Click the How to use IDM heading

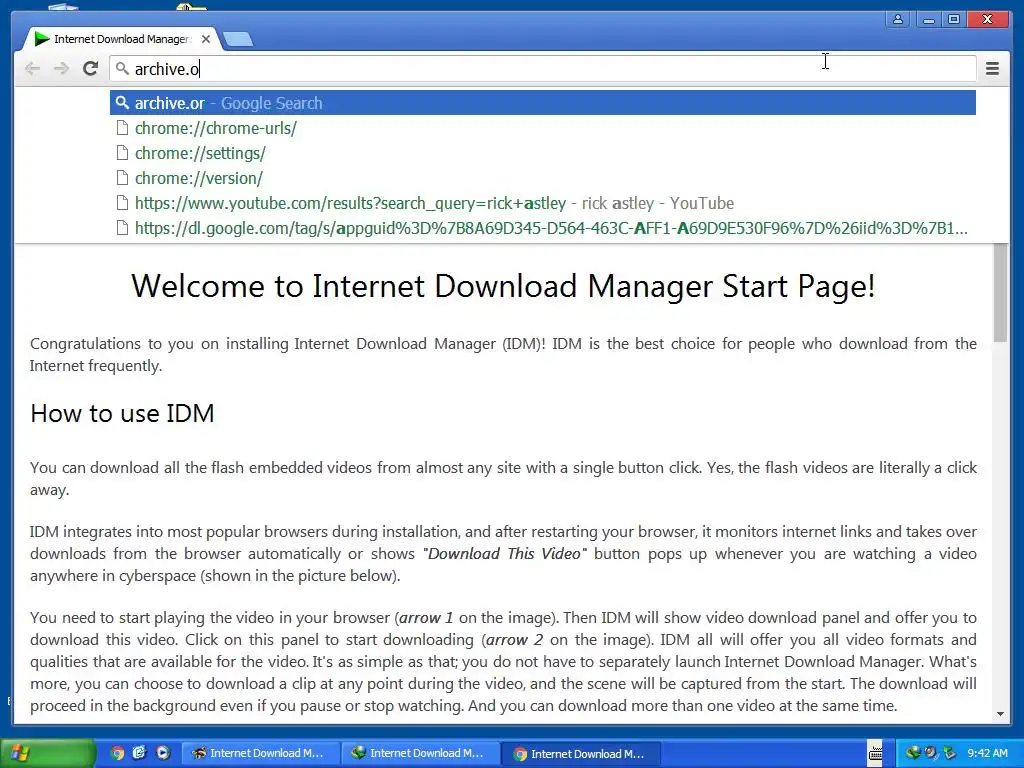point(122,413)
